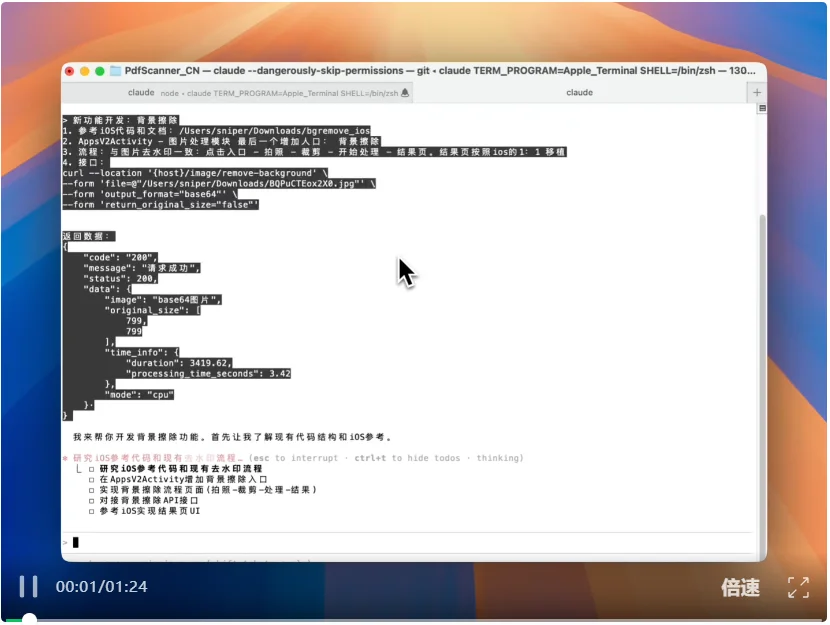830x625 pixels.
Task: Switch to the second claude tab
Action: point(579,92)
